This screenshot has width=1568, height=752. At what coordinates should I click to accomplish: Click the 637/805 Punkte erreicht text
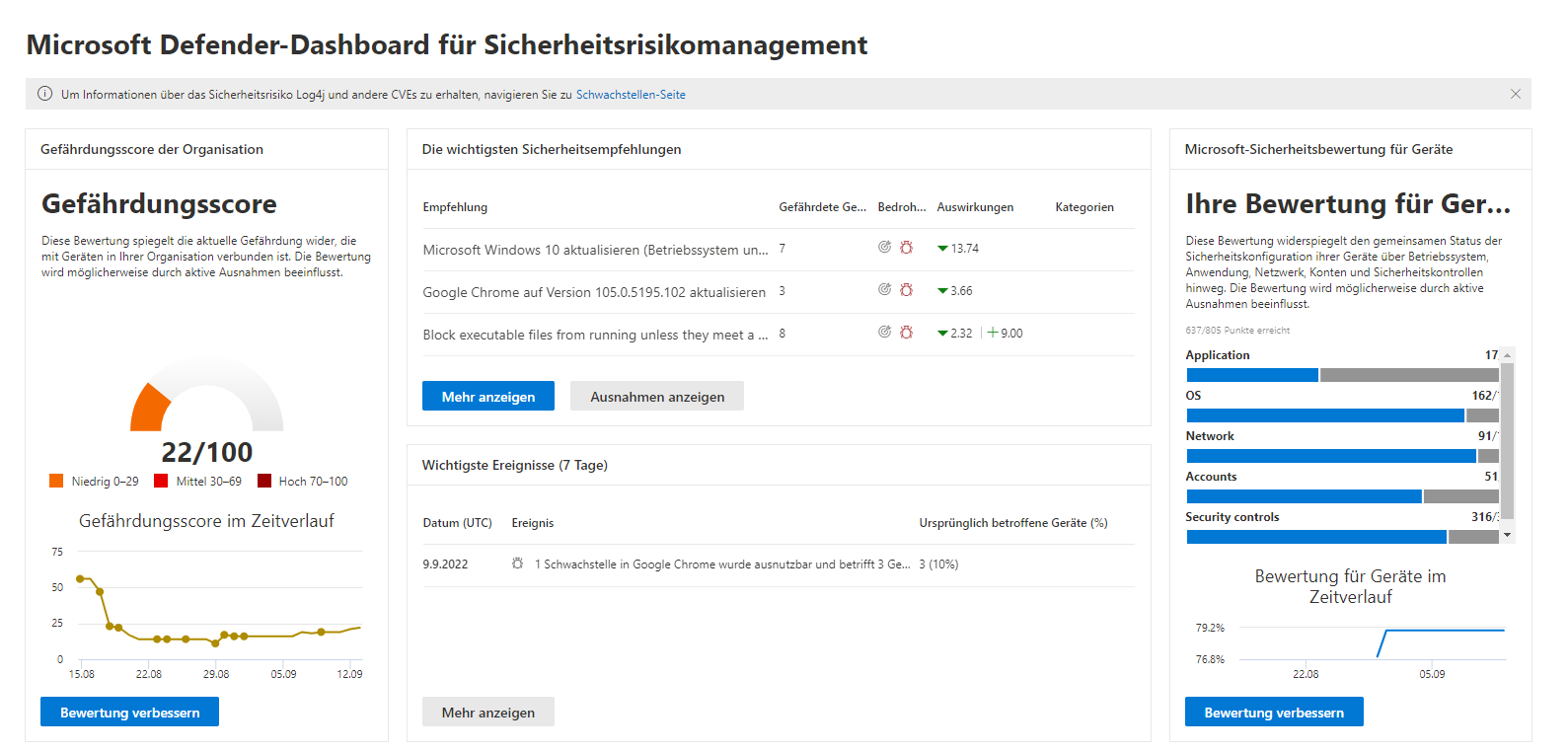pos(1237,331)
